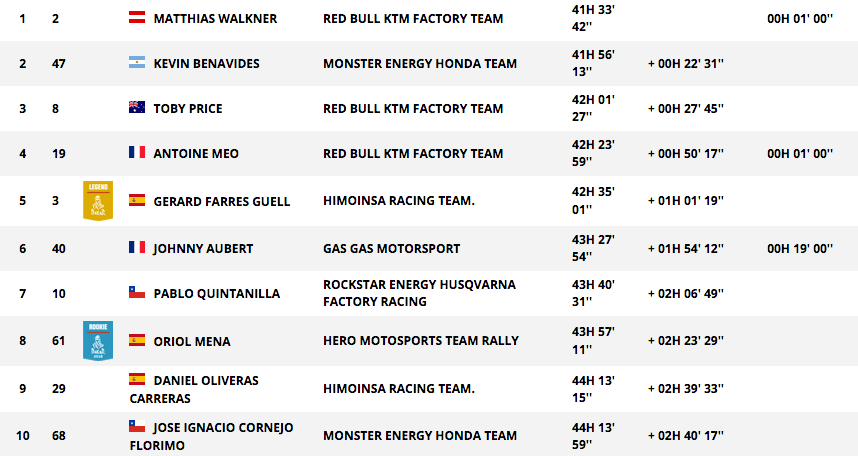Screen dimensions: 858x456
Task: Click Walkner's total time 41H 33' 42''
Action: pos(593,18)
